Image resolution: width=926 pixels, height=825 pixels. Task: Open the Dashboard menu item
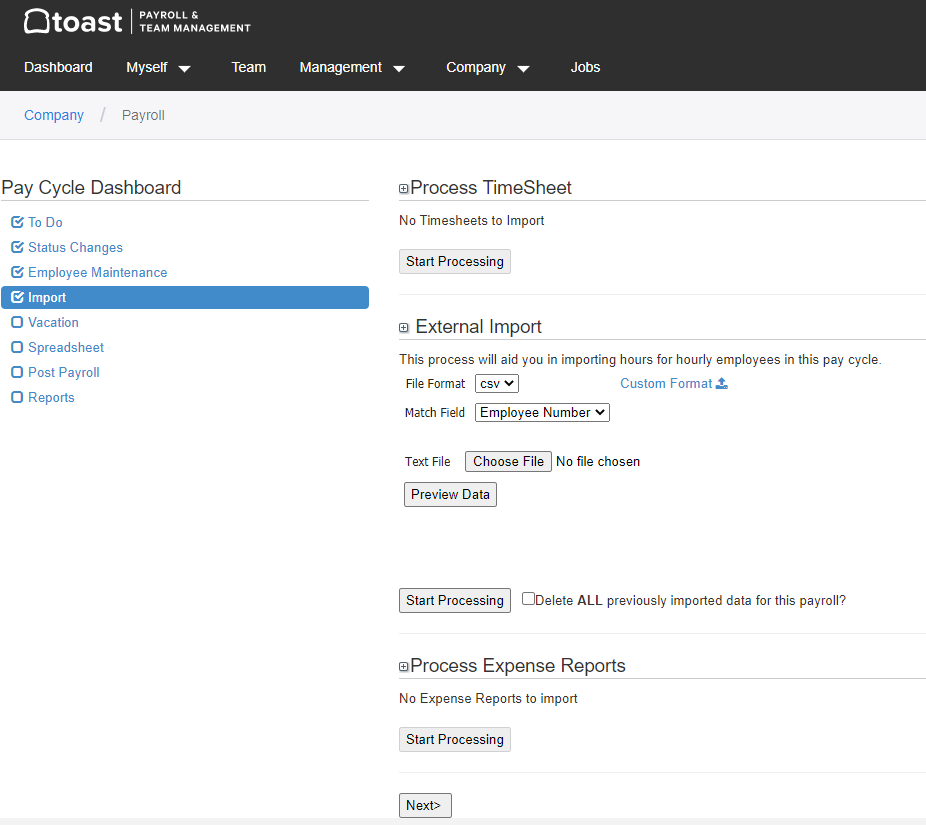click(58, 67)
